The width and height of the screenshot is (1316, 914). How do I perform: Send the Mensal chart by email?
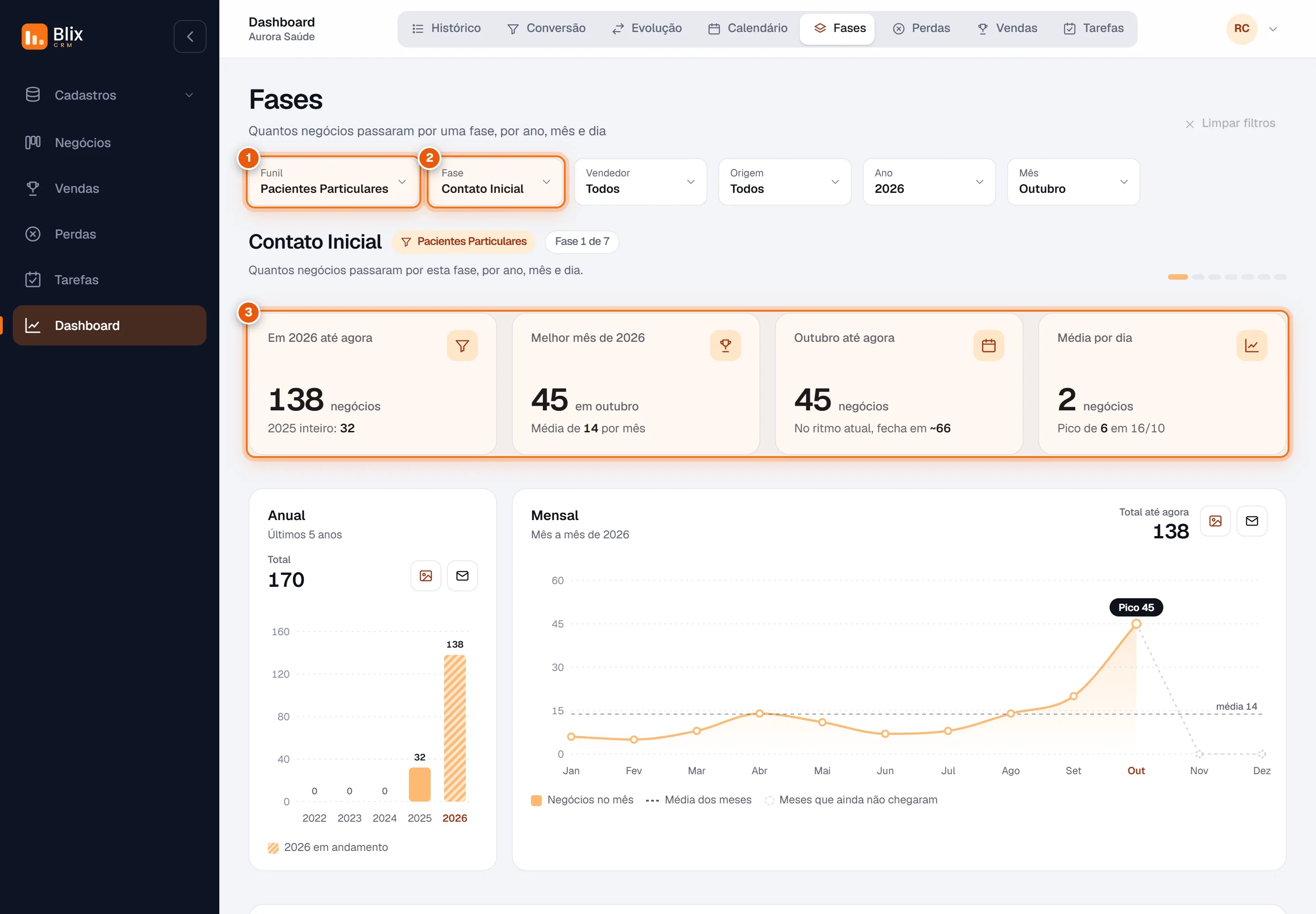tap(1252, 521)
